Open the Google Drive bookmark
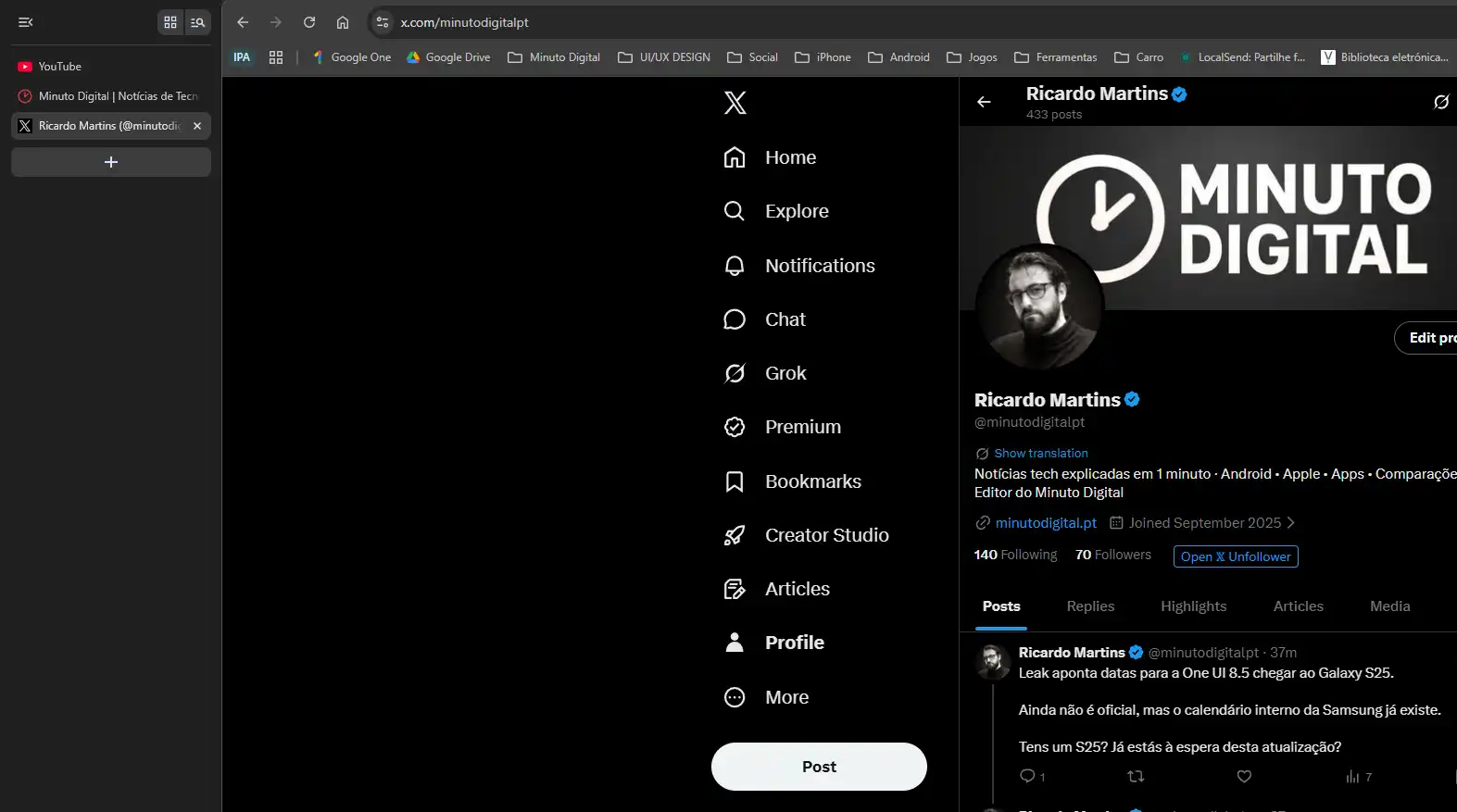The image size is (1457, 812). [x=449, y=57]
